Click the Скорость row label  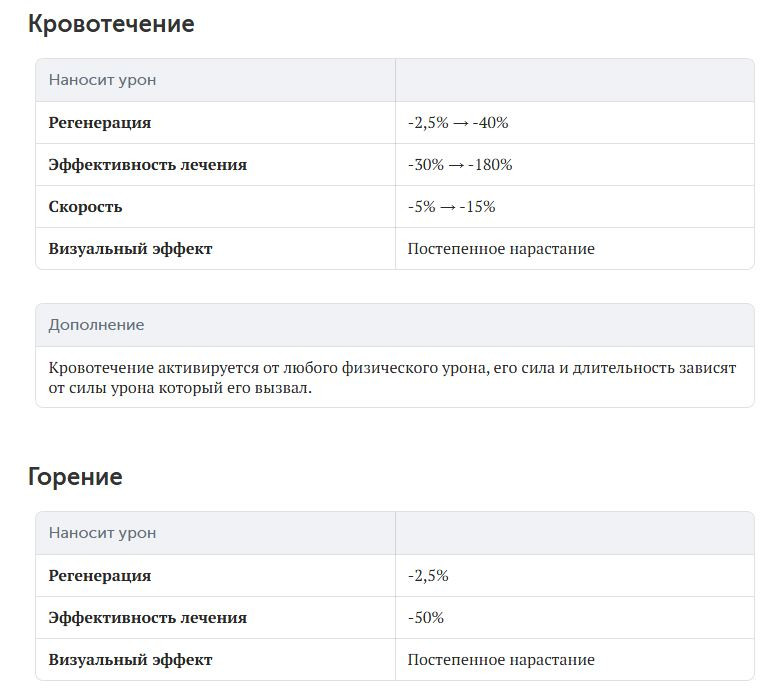[x=85, y=207]
